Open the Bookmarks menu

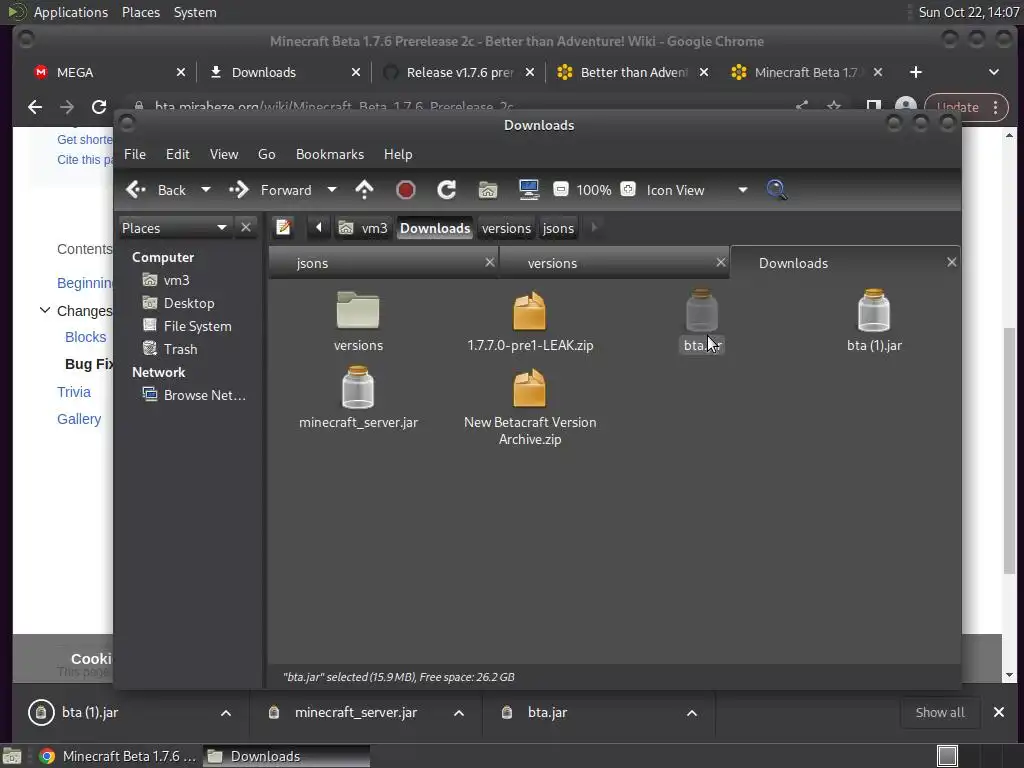click(330, 154)
